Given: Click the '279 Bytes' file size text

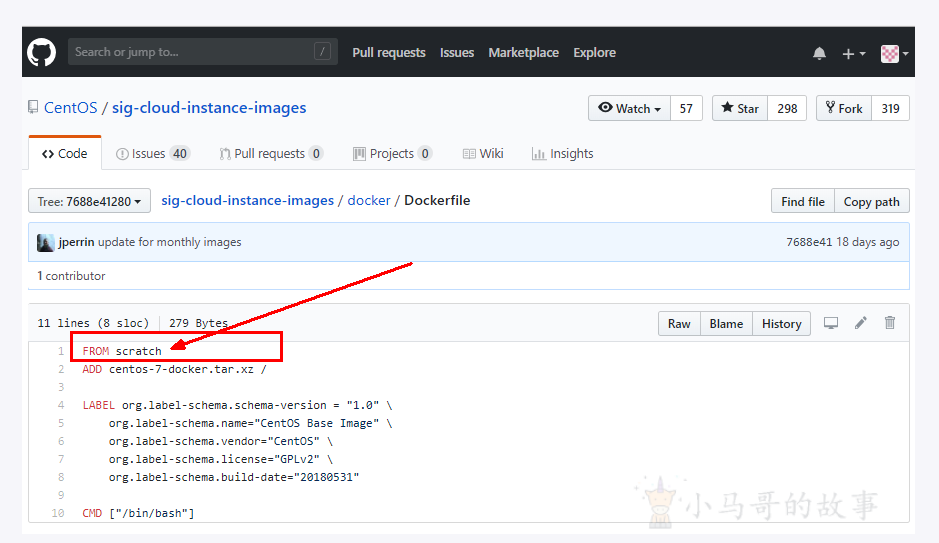Looking at the screenshot, I should [198, 323].
